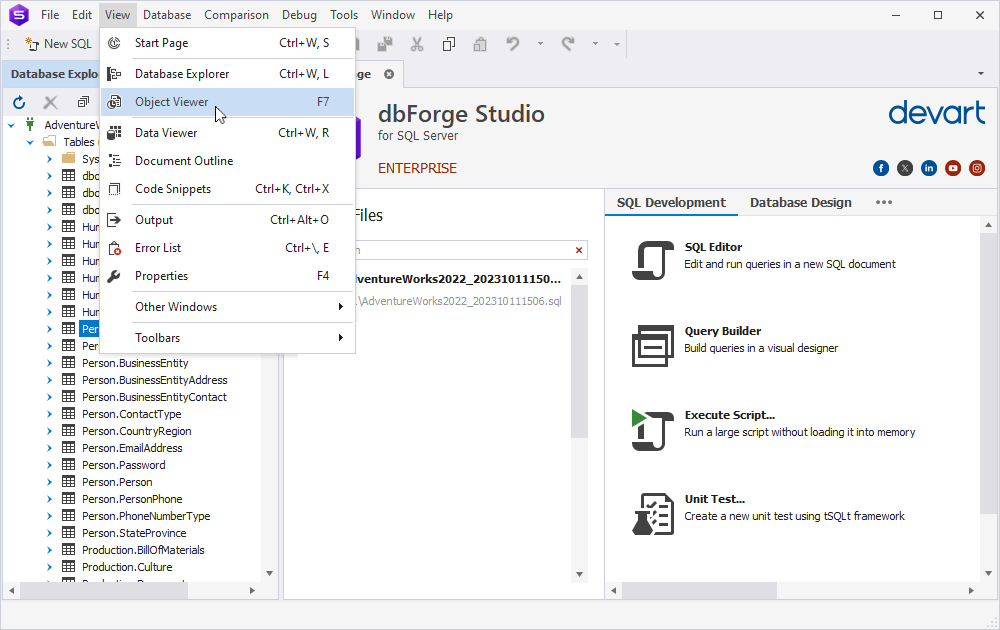Open Code Snippets window
This screenshot has height=630, width=1000.
[x=227, y=189]
